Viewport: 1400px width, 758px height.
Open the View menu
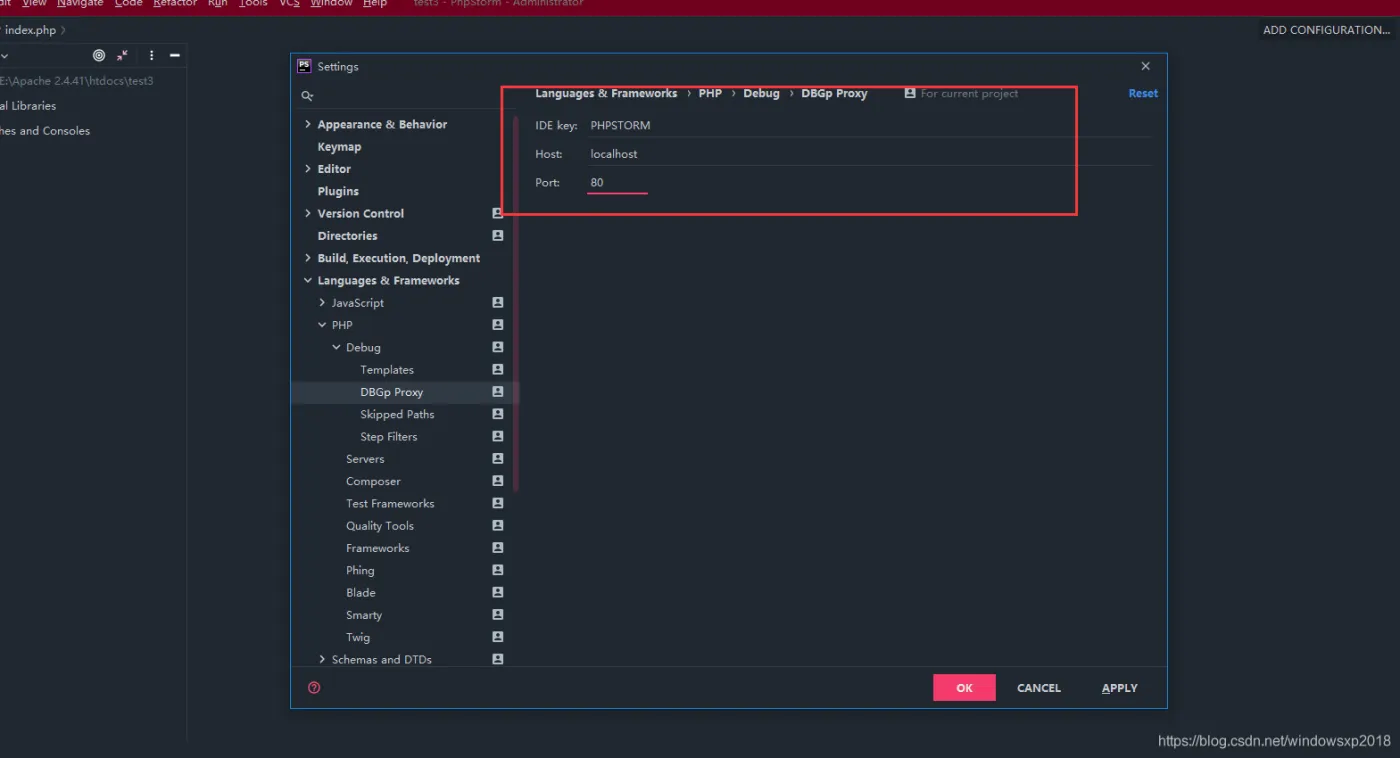(34, 4)
